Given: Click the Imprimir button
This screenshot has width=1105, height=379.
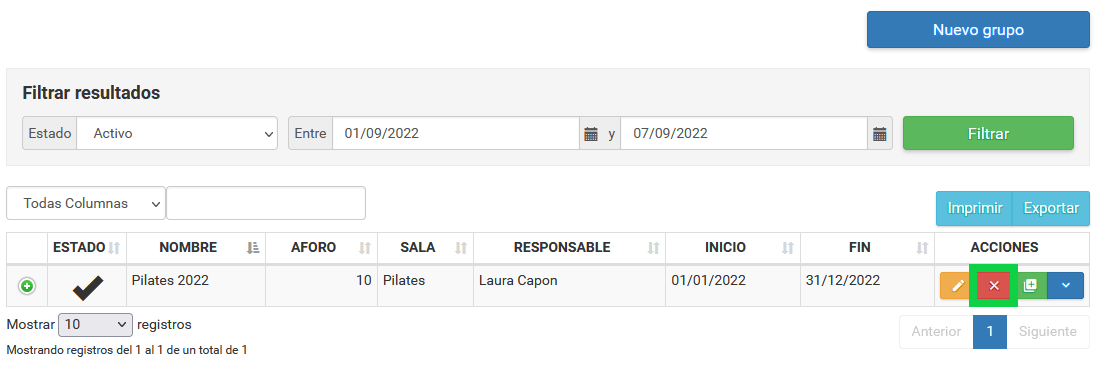Looking at the screenshot, I should 975,209.
